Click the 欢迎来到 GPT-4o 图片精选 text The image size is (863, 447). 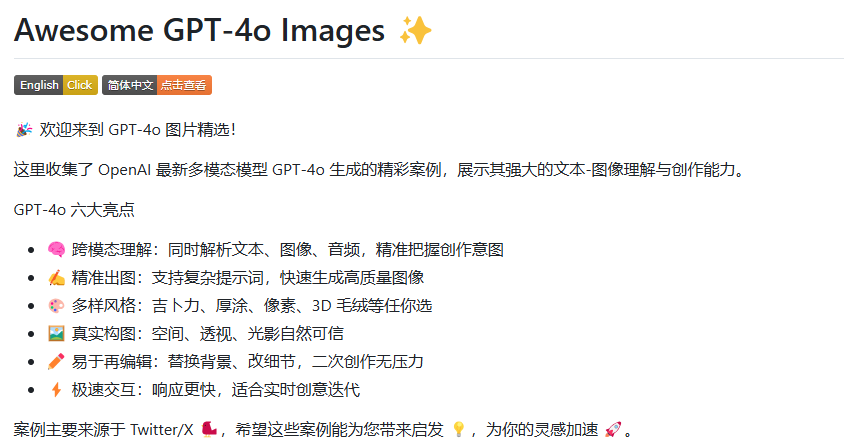(x=138, y=130)
